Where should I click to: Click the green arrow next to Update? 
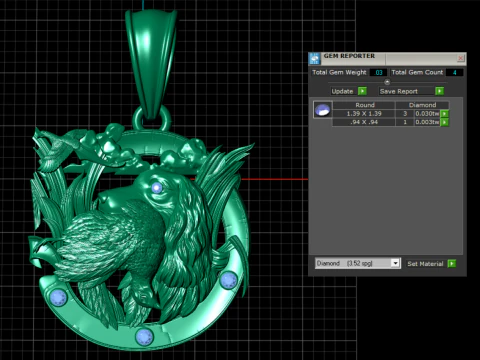tap(362, 91)
